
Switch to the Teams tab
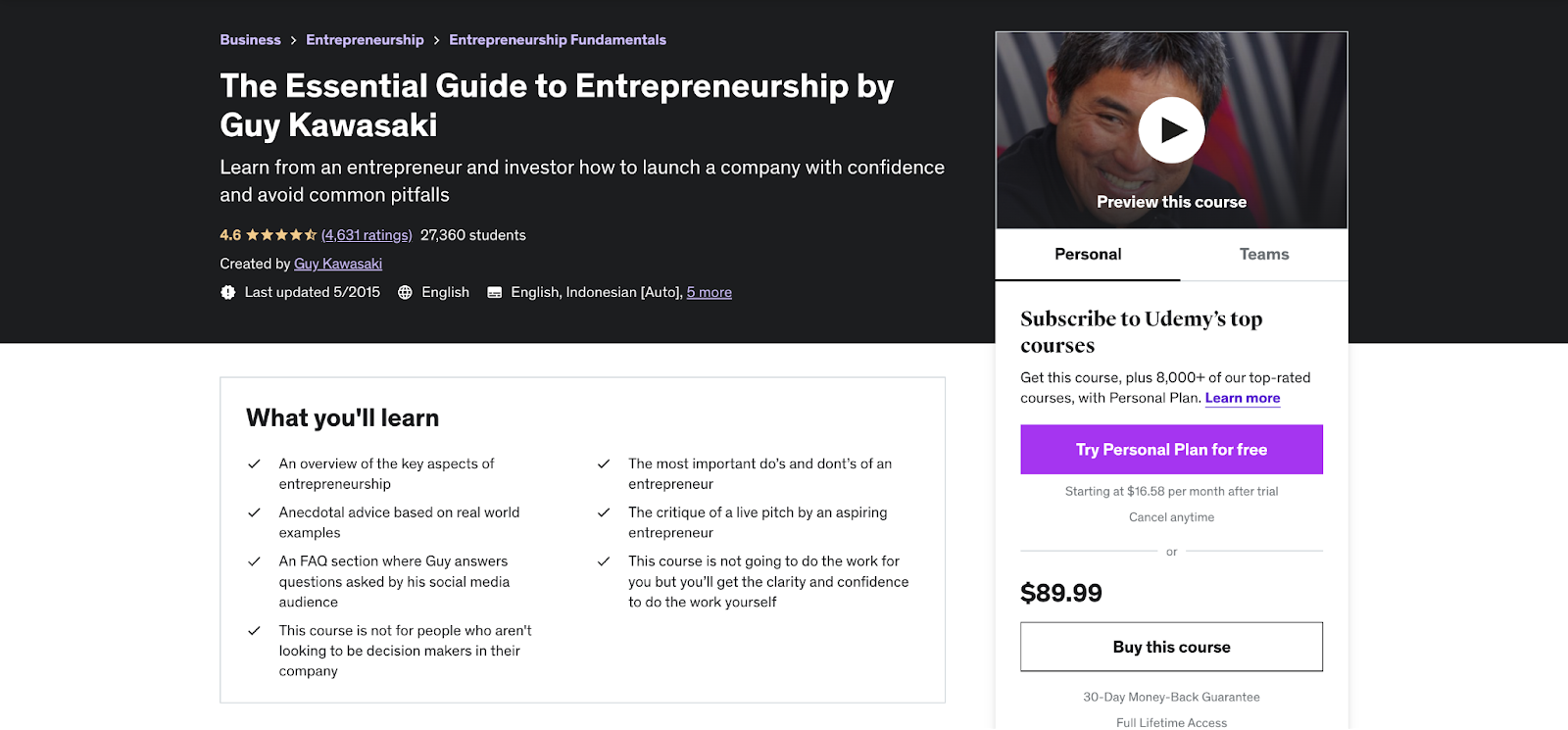pyautogui.click(x=1264, y=255)
